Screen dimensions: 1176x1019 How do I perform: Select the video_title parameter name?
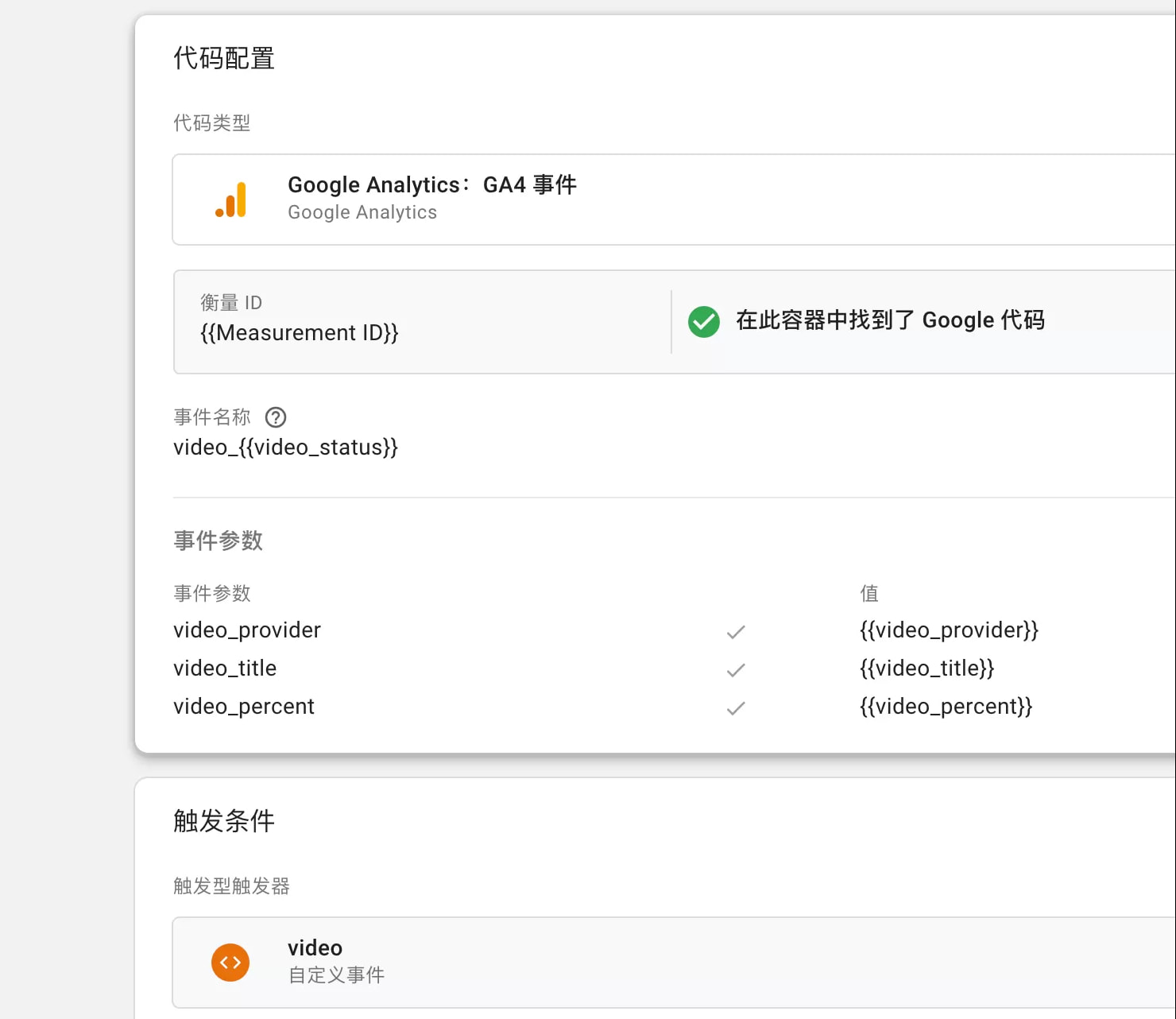(x=225, y=668)
